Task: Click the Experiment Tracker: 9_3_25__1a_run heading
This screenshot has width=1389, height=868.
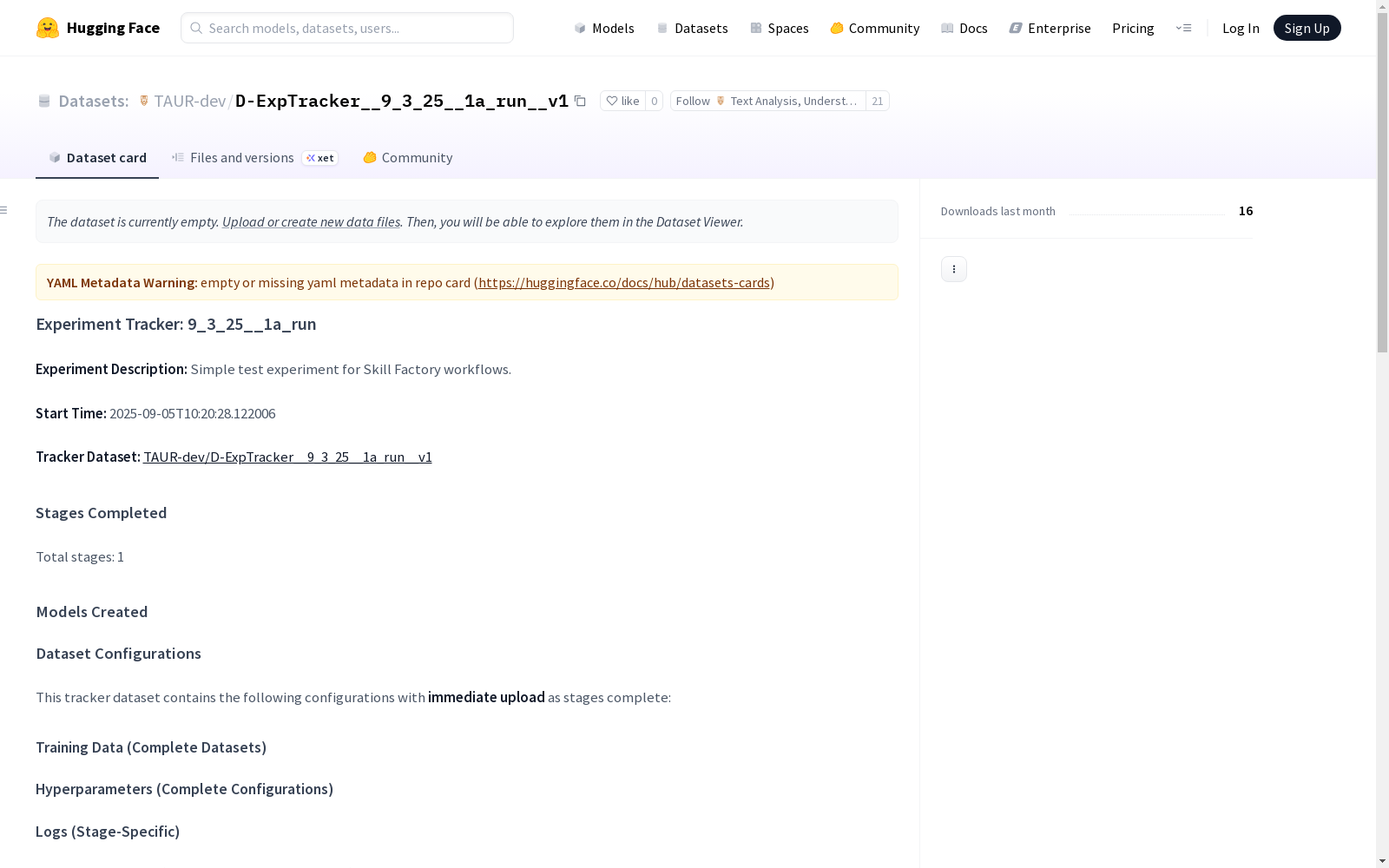Action: click(176, 324)
